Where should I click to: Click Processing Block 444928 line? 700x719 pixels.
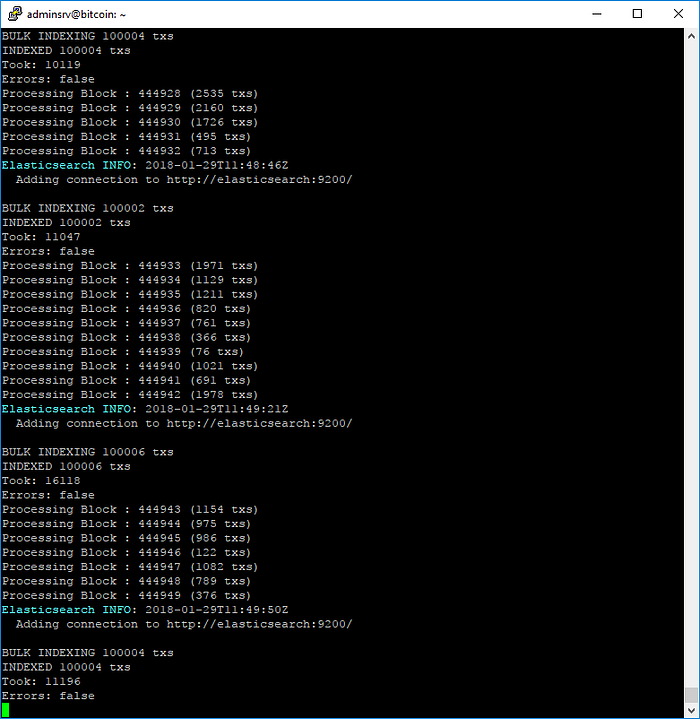point(130,94)
